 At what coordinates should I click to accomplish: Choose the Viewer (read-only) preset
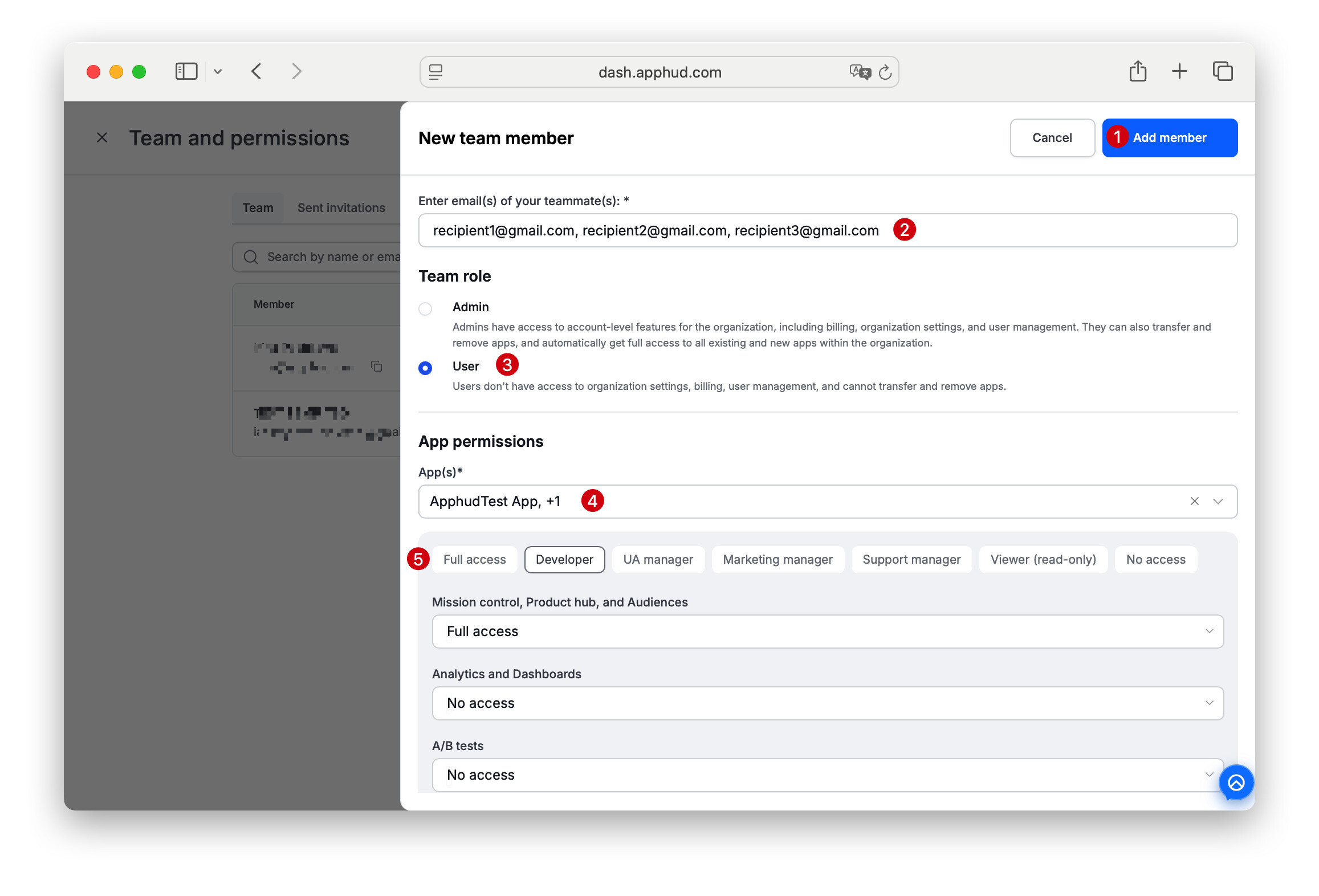tap(1043, 559)
